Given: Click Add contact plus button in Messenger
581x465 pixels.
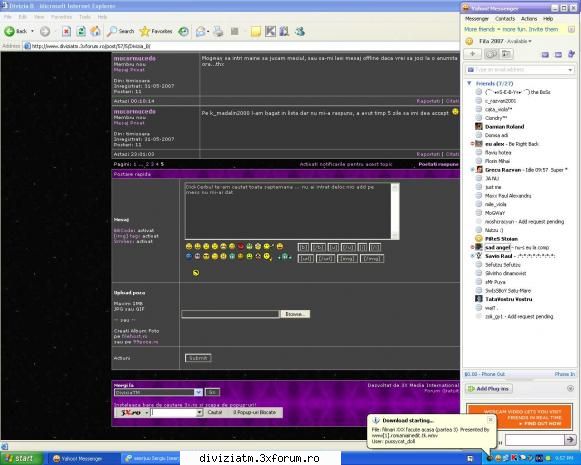Looking at the screenshot, I should (472, 54).
